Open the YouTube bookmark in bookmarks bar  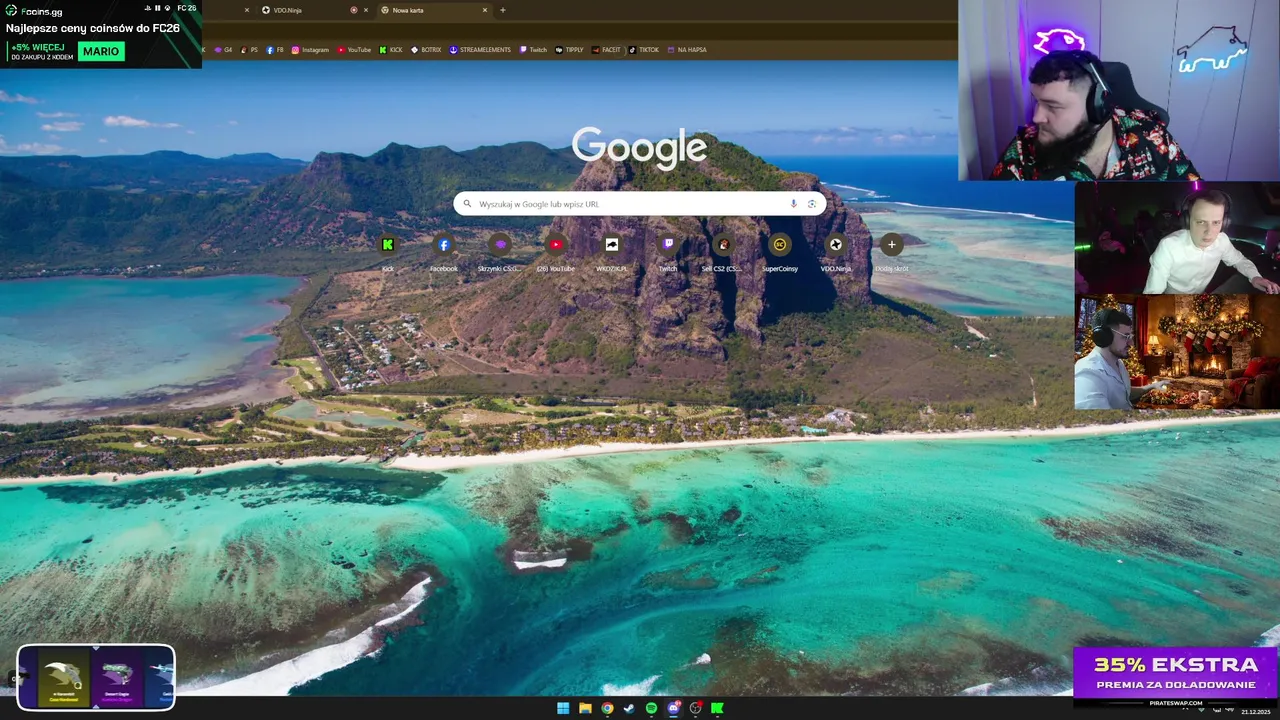click(x=354, y=50)
